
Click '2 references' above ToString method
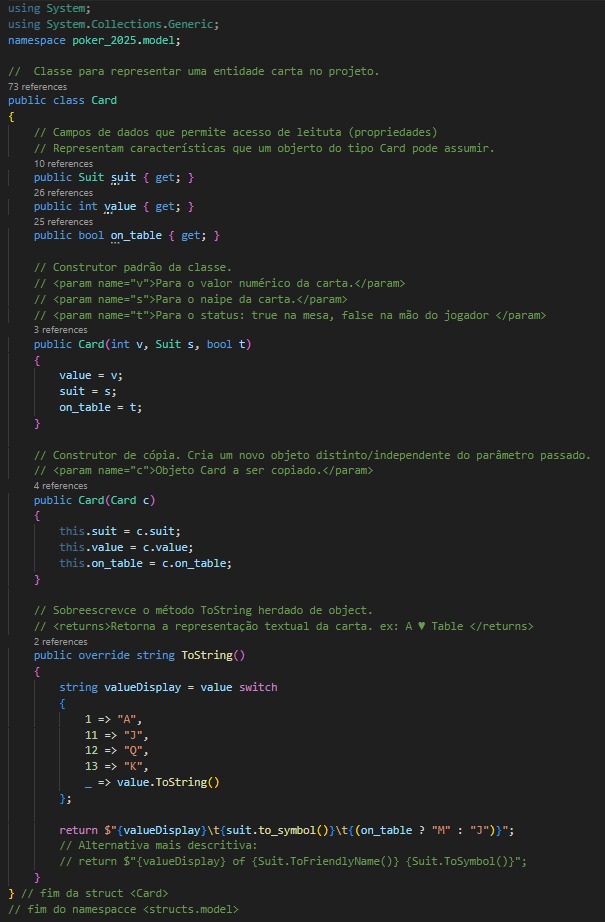61,642
